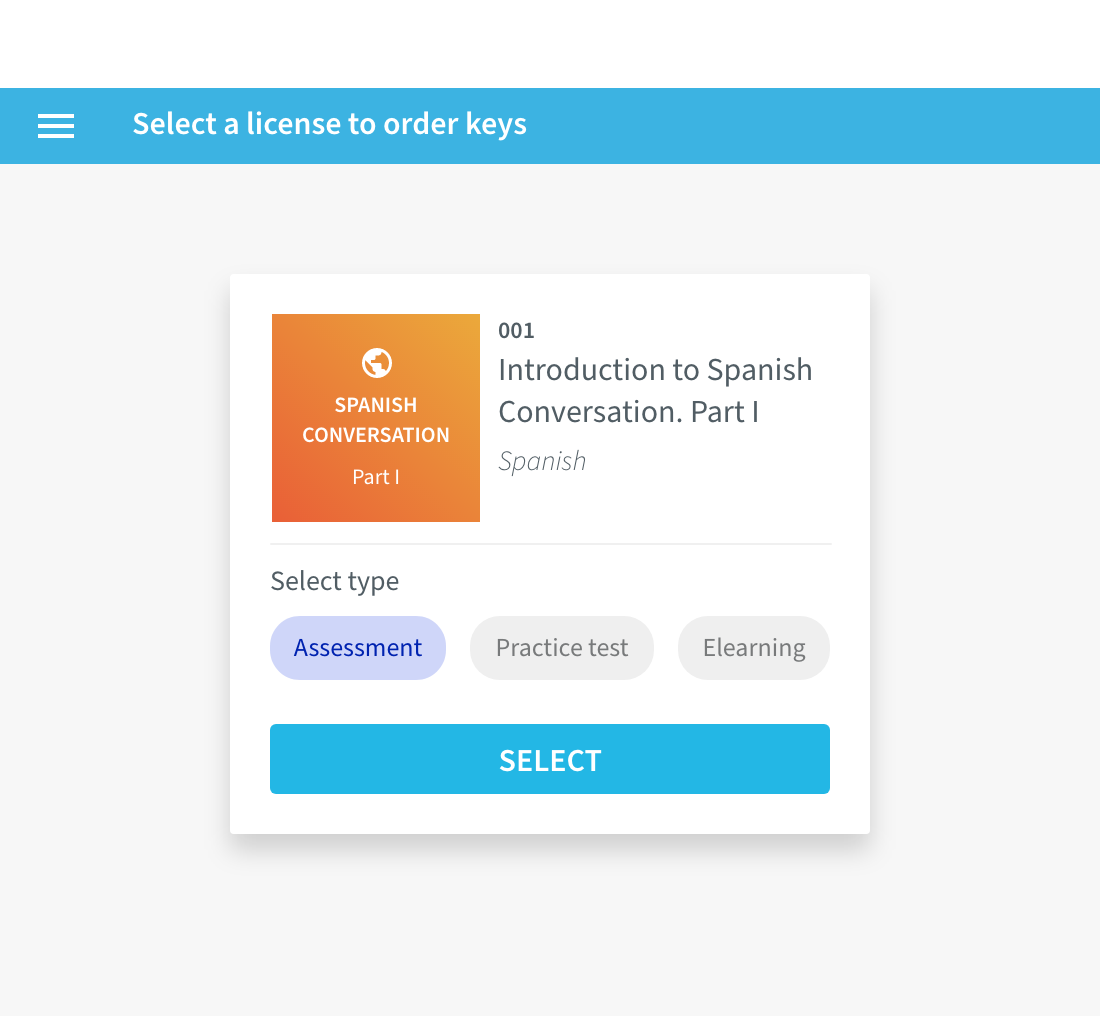The image size is (1100, 1016).
Task: Click SPANISH CONVERSATION text on the thumbnail
Action: tap(376, 420)
